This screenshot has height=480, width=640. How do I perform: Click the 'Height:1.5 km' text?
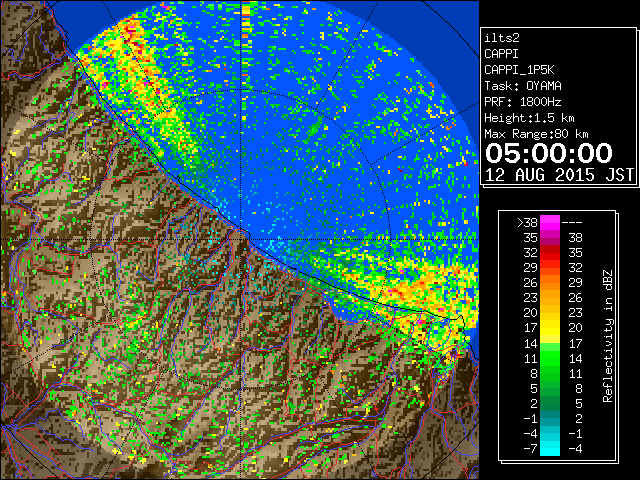coord(529,118)
